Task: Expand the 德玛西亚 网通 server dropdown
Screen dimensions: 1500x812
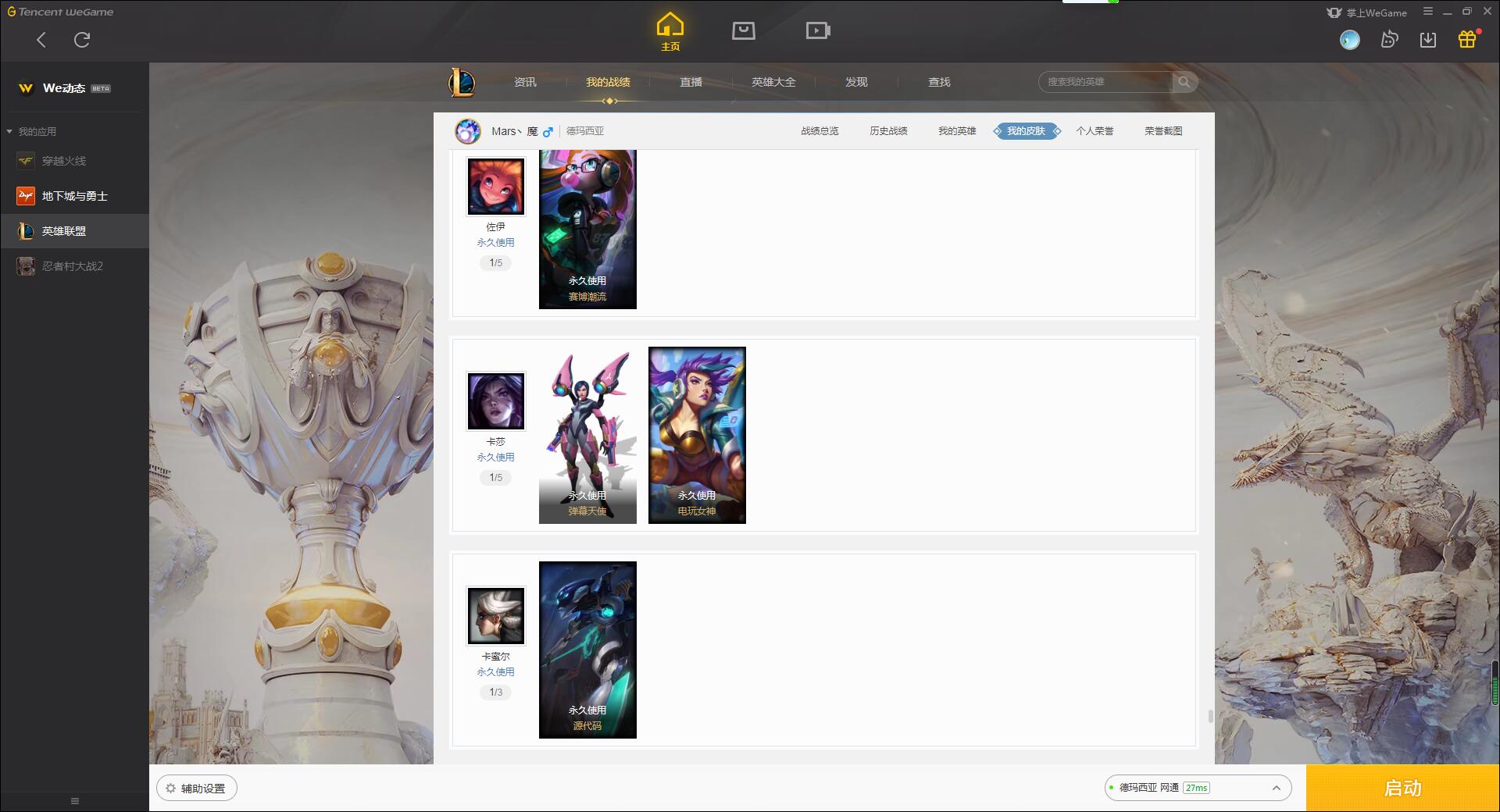Action: coord(1198,788)
